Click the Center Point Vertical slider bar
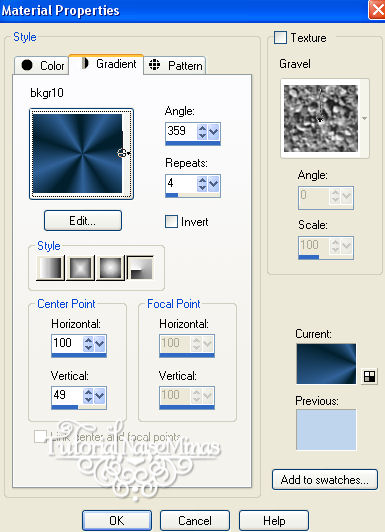This screenshot has width=385, height=532. click(79, 407)
